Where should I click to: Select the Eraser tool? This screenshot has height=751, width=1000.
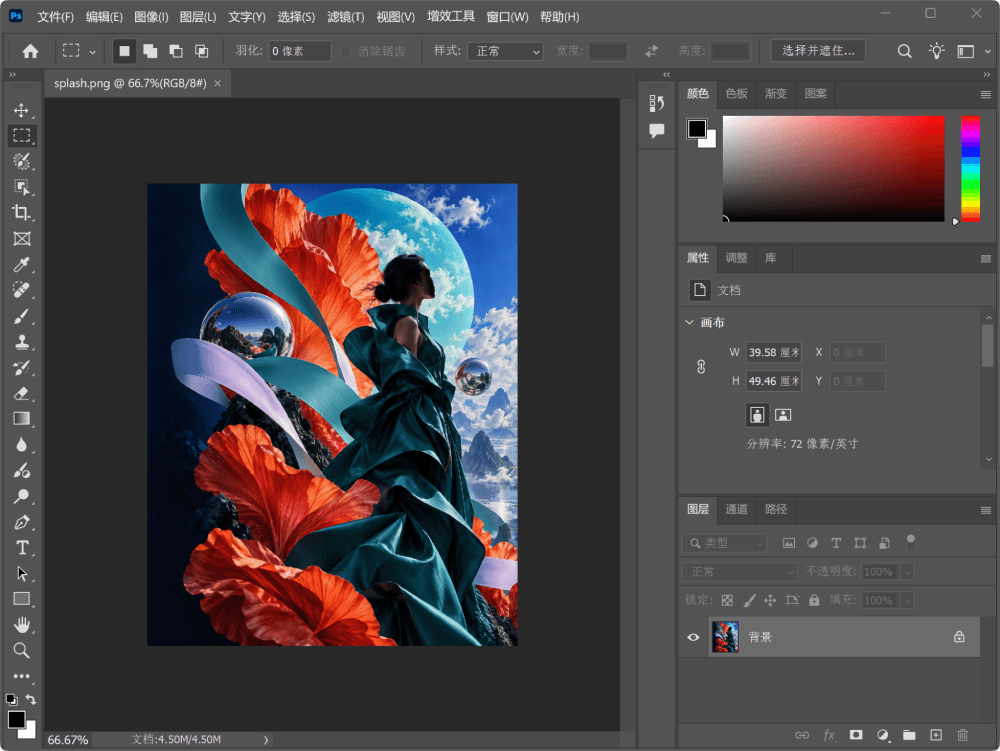22,393
